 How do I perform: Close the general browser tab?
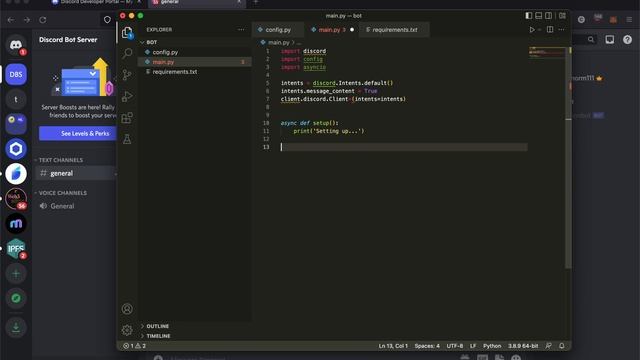(x=239, y=2)
